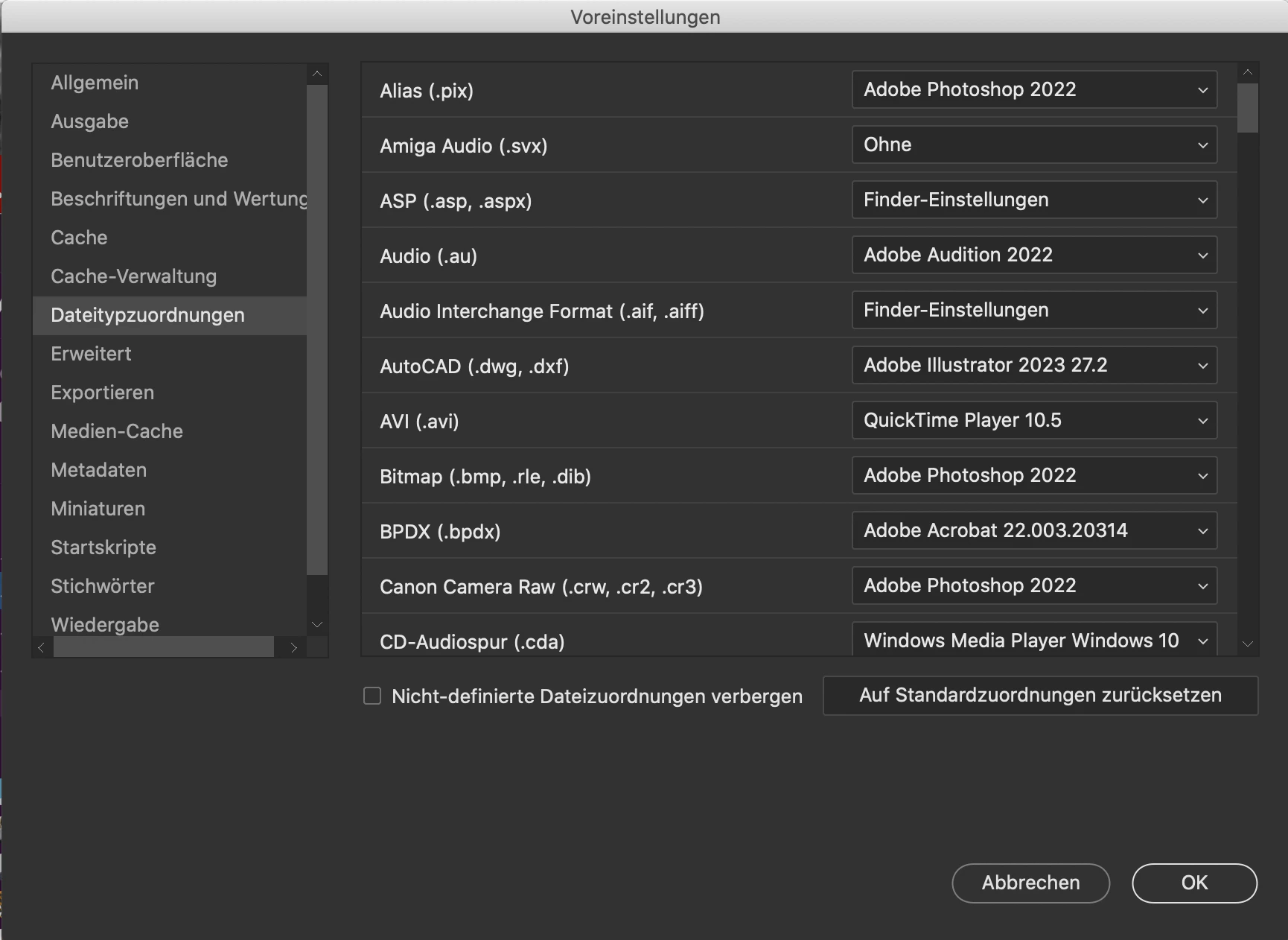Select the Miniaturen category
Screen dimensions: 1288x940
pyautogui.click(x=170, y=509)
